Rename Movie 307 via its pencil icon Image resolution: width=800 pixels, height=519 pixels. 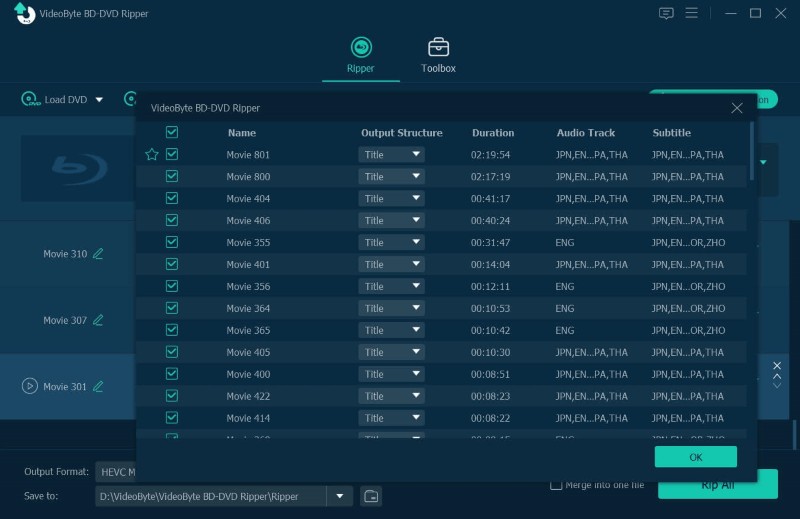(x=98, y=321)
